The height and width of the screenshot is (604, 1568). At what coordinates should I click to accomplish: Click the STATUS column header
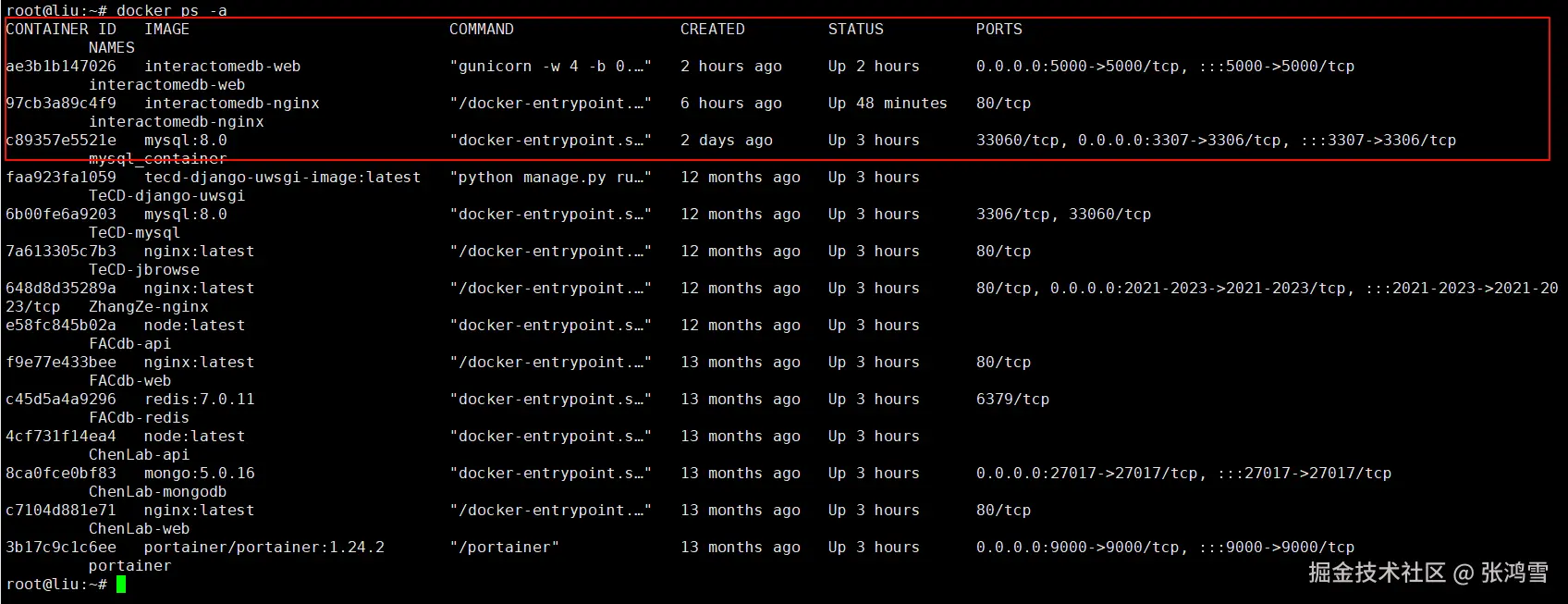tap(855, 30)
